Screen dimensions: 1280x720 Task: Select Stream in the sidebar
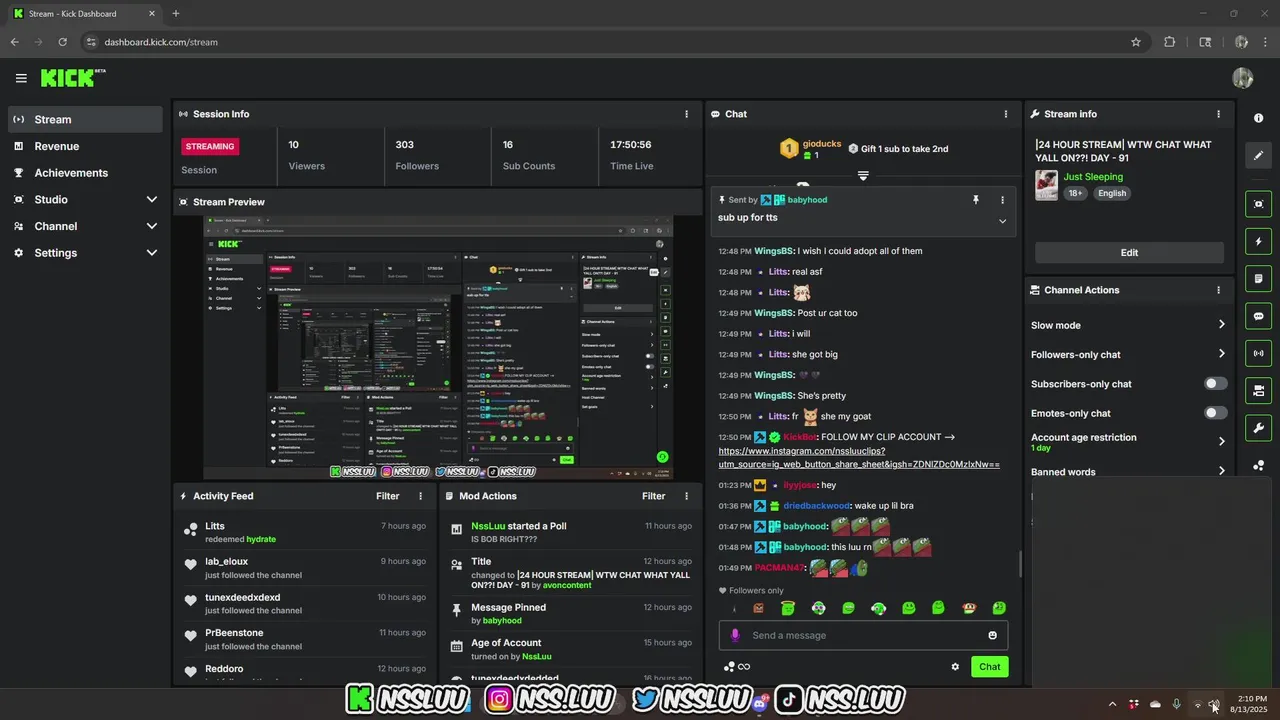85,119
